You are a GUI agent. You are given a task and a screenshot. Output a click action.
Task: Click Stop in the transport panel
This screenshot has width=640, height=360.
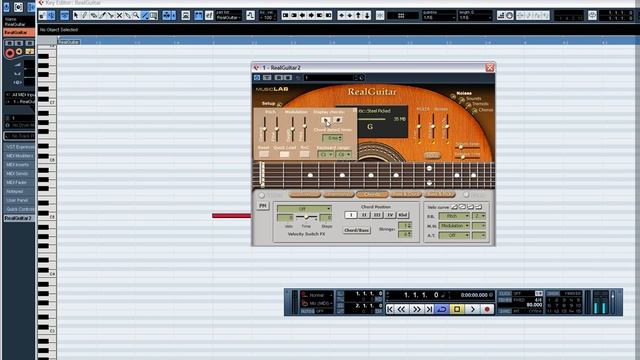[457, 309]
